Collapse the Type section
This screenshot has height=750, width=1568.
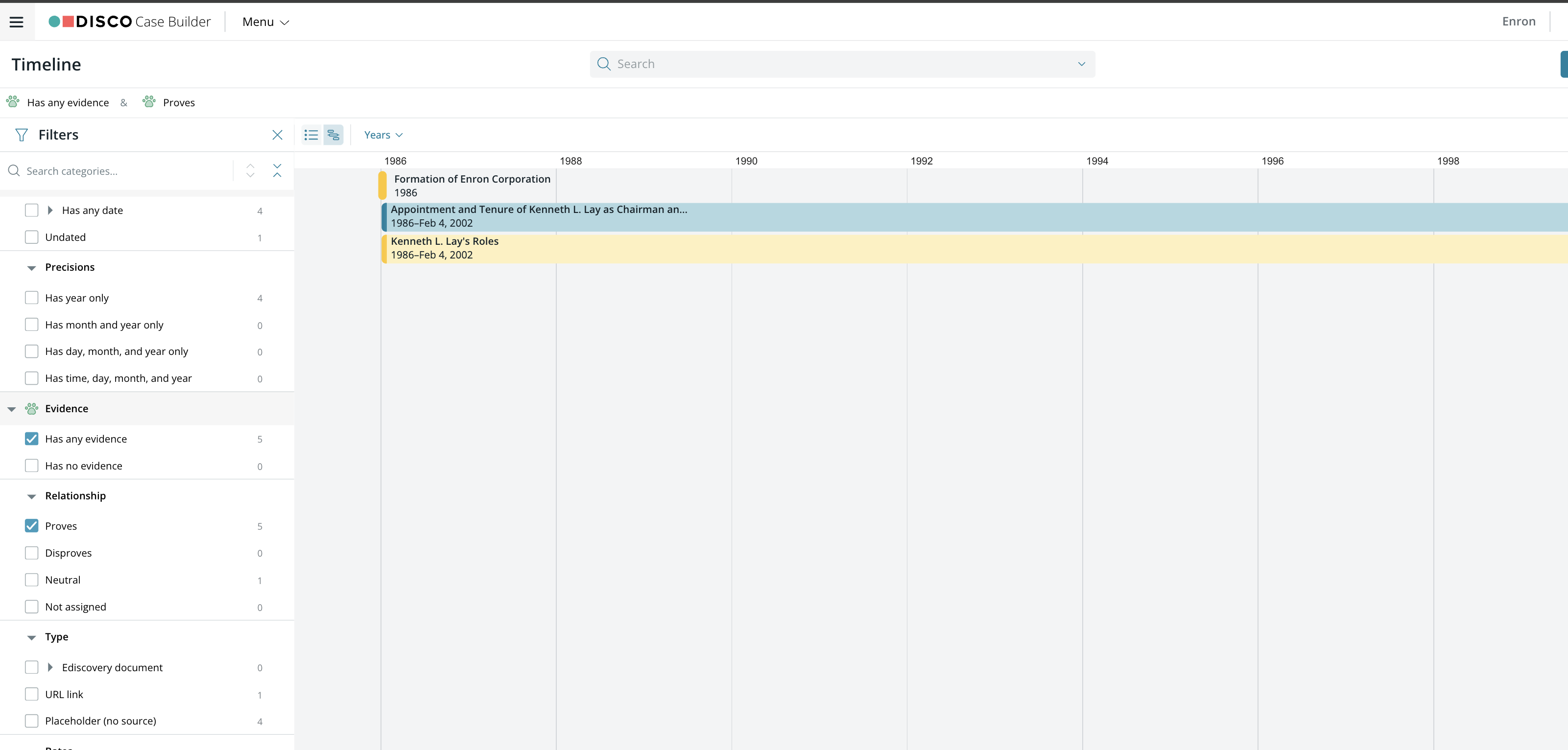coord(32,637)
